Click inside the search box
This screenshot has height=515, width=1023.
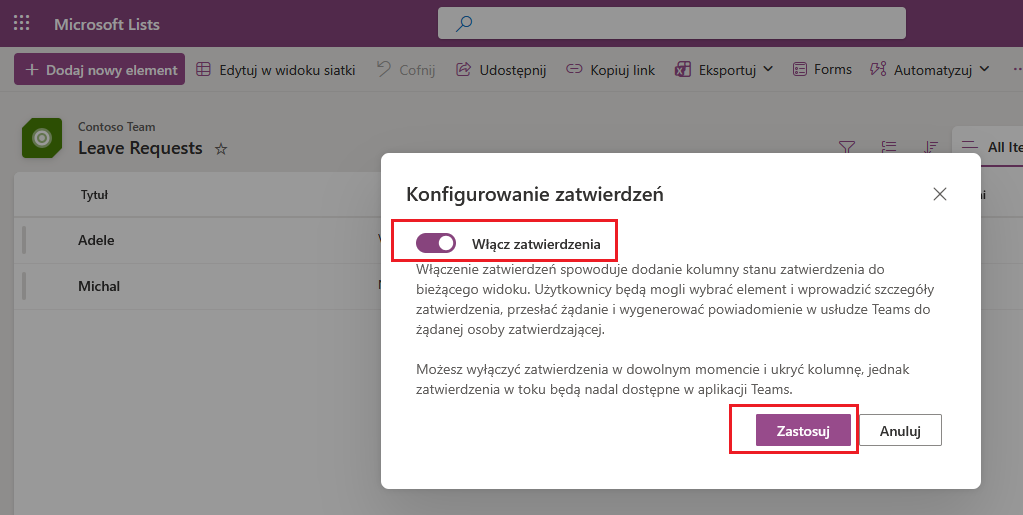click(680, 23)
